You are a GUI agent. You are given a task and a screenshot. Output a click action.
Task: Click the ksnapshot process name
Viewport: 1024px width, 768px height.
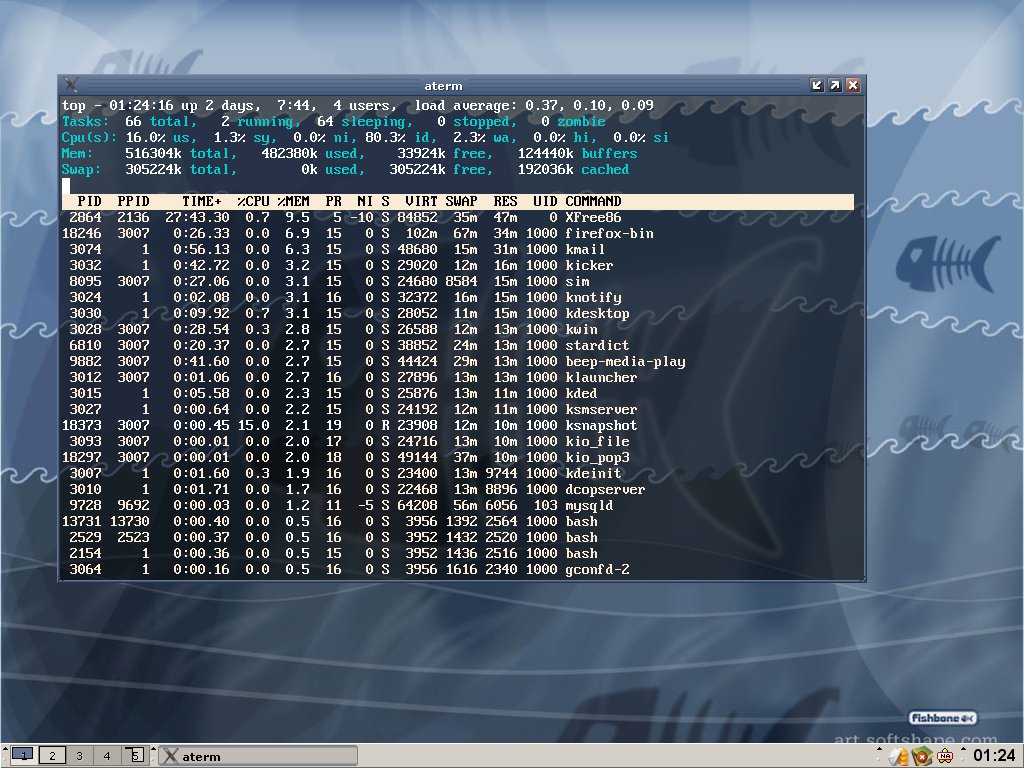pos(601,425)
